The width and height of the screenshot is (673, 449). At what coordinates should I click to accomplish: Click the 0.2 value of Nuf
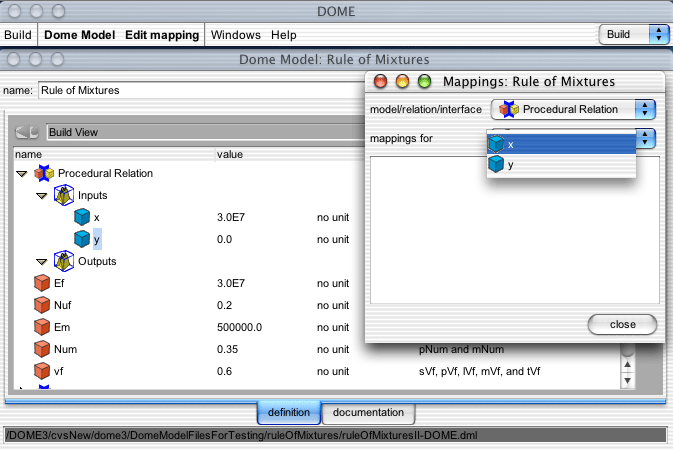(224, 305)
